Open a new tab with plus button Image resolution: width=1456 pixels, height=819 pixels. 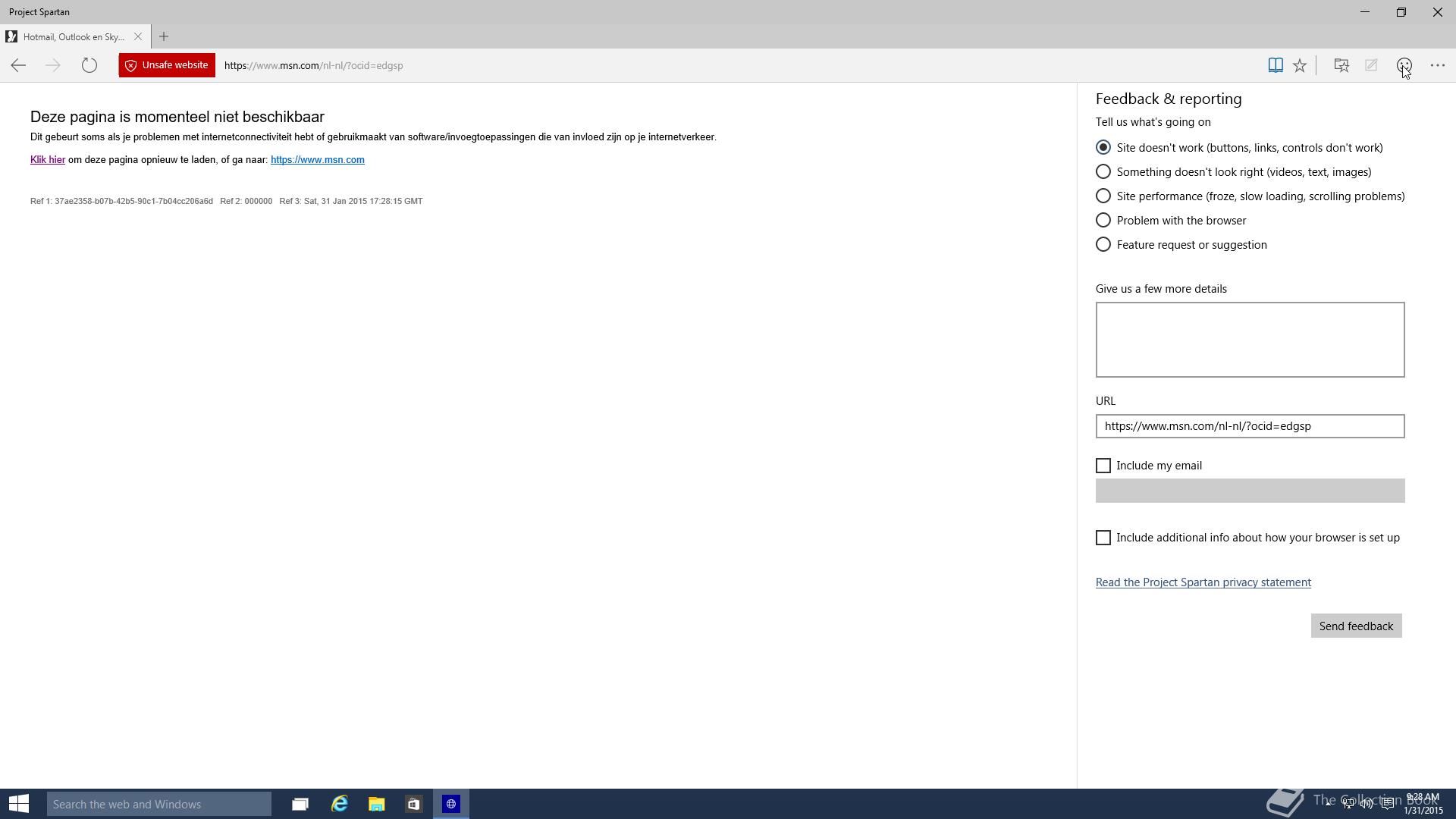tap(164, 36)
